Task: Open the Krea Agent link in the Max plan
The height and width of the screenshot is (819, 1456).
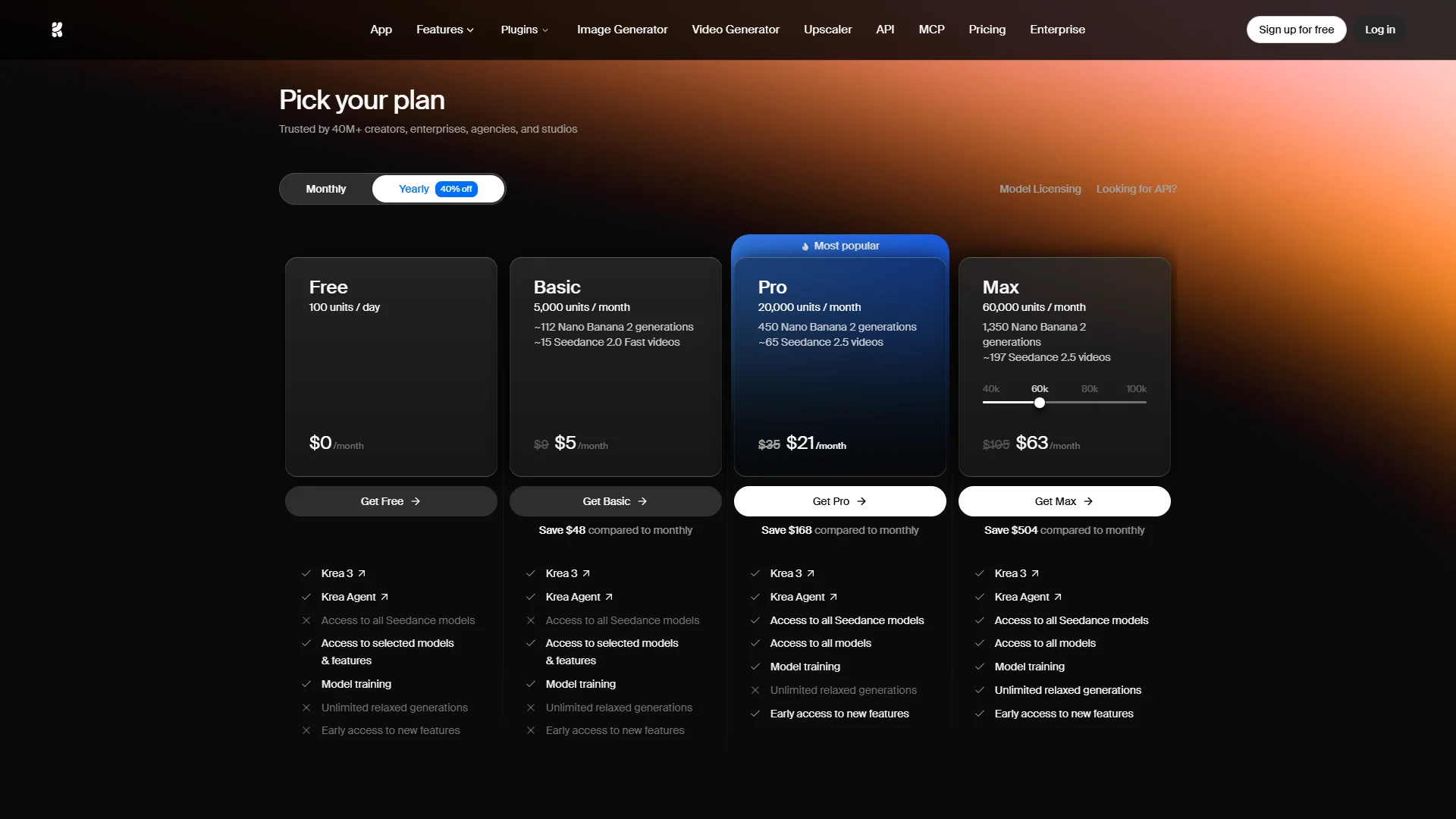Action: coord(1028,597)
